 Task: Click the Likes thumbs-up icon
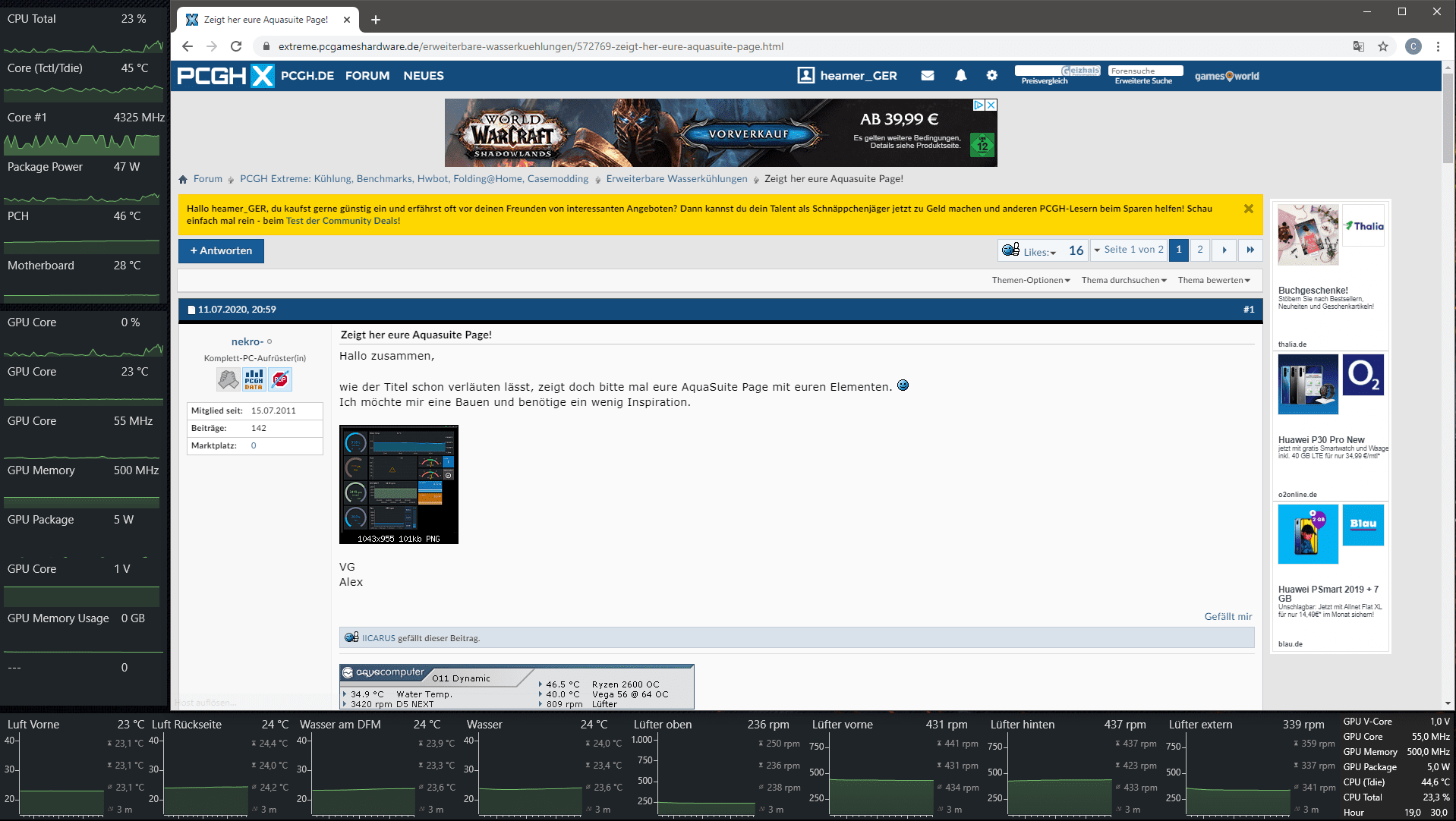[x=1010, y=250]
